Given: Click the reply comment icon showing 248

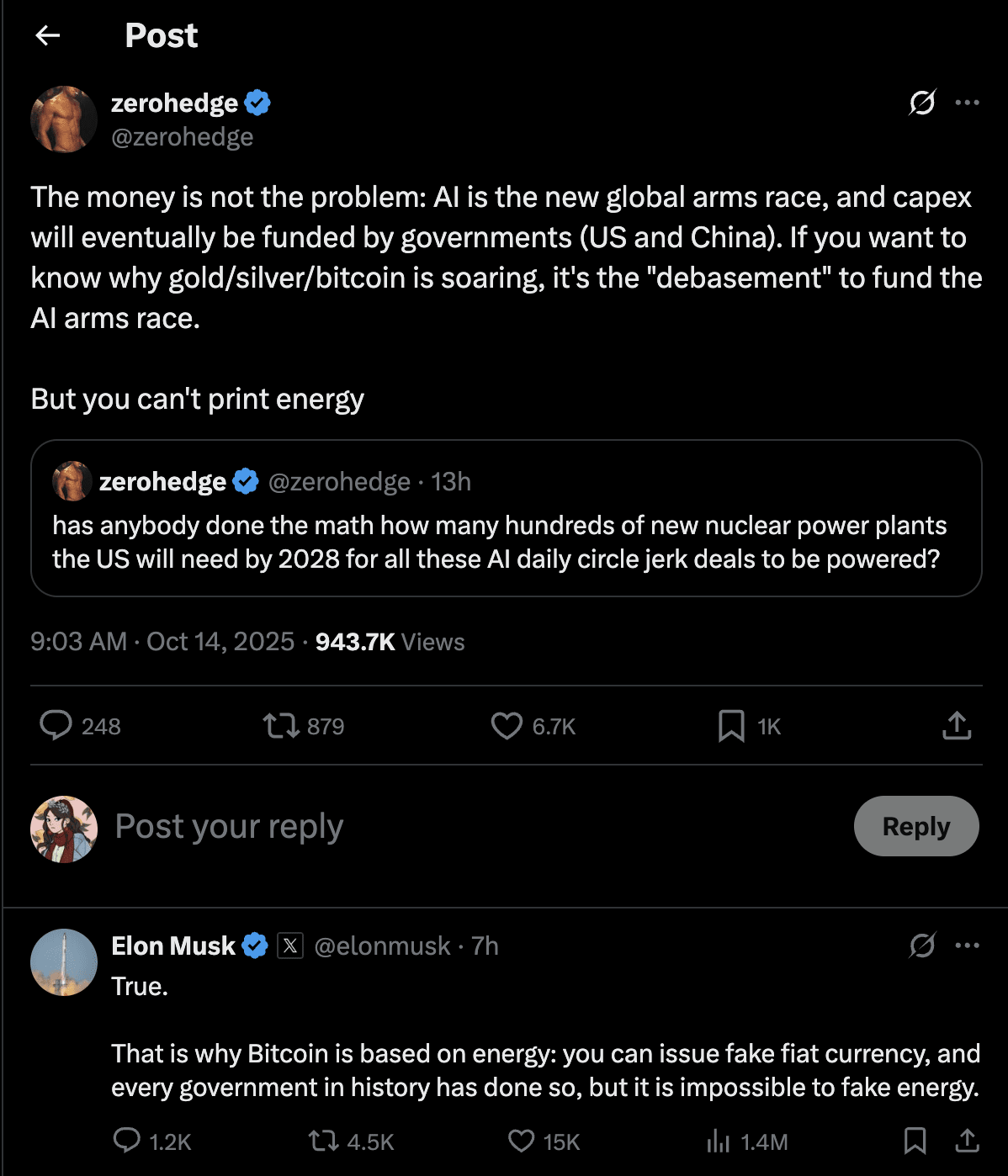Looking at the screenshot, I should 56,725.
